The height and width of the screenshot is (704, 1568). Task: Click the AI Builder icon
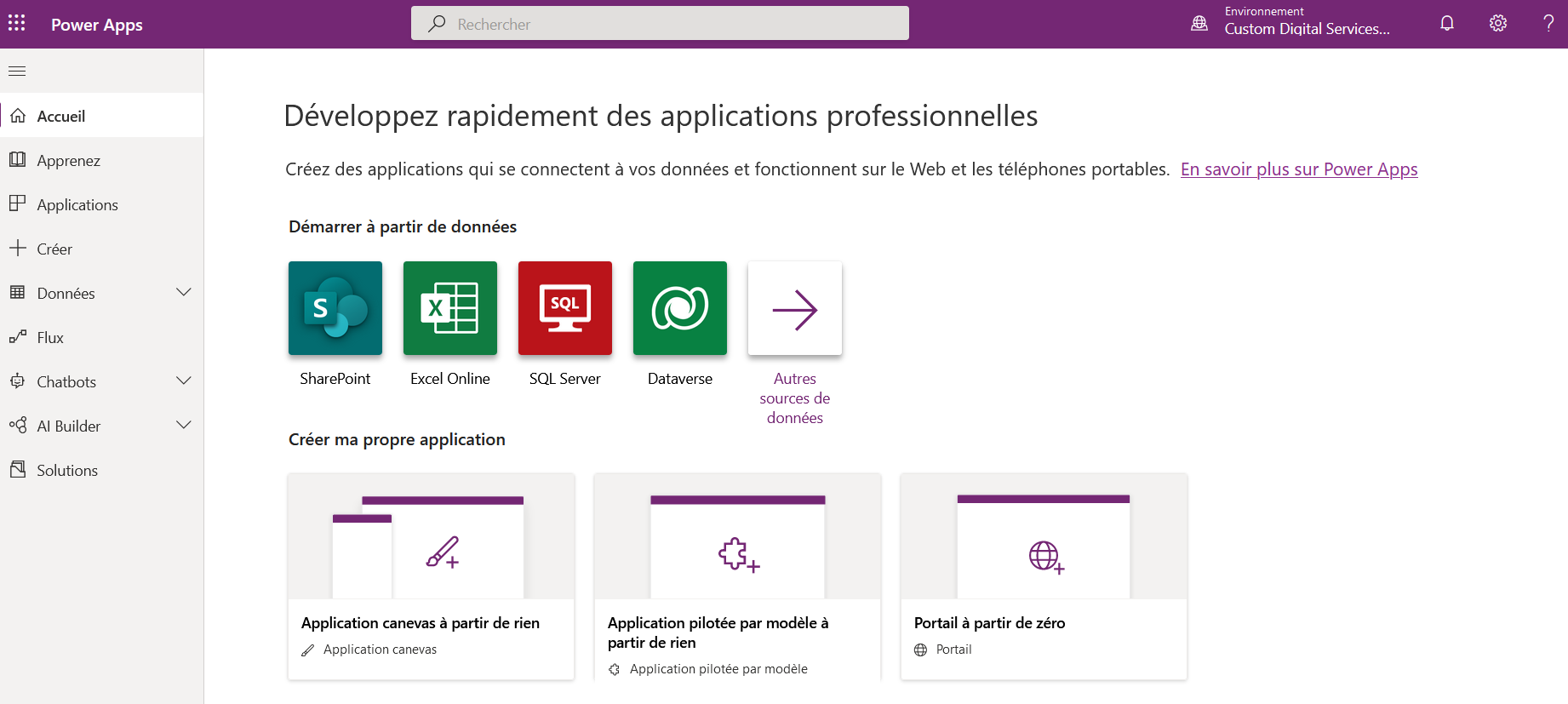pos(18,425)
